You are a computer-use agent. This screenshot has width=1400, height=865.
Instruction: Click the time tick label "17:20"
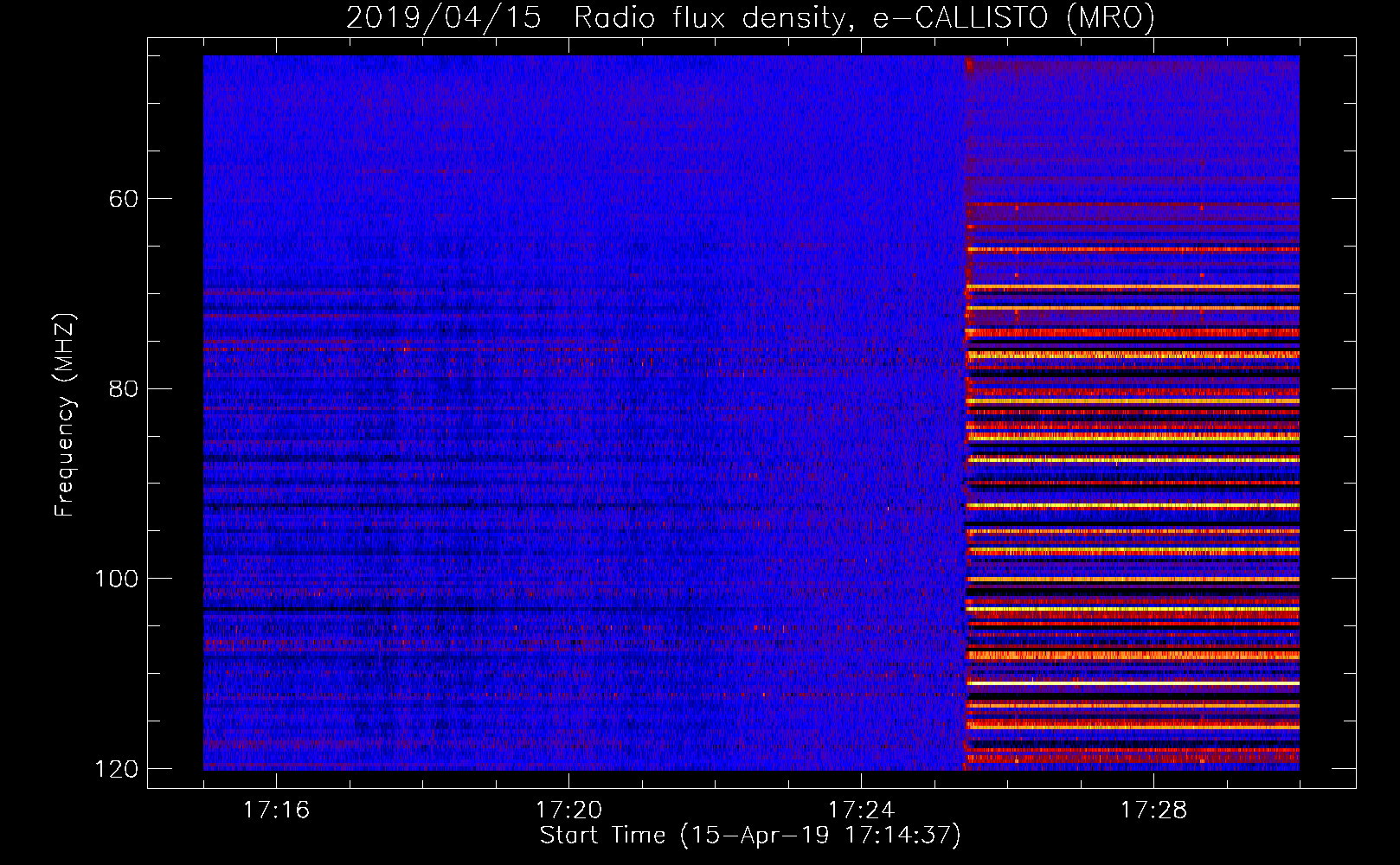pos(568,811)
